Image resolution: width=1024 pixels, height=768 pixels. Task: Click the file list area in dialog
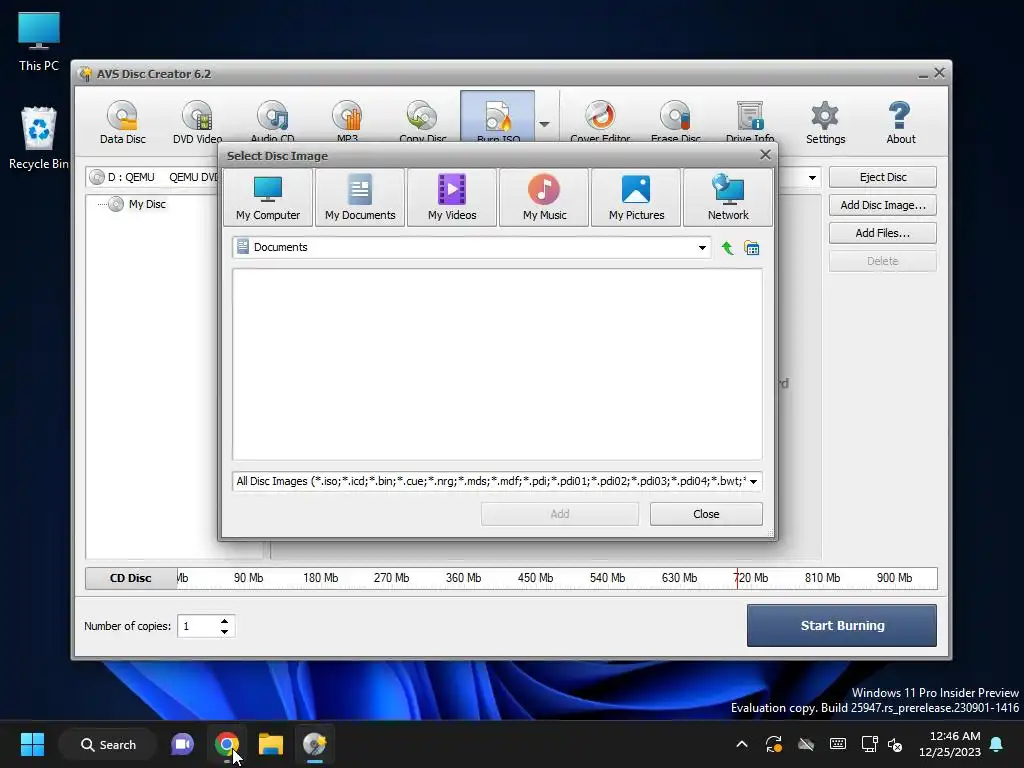pyautogui.click(x=497, y=364)
